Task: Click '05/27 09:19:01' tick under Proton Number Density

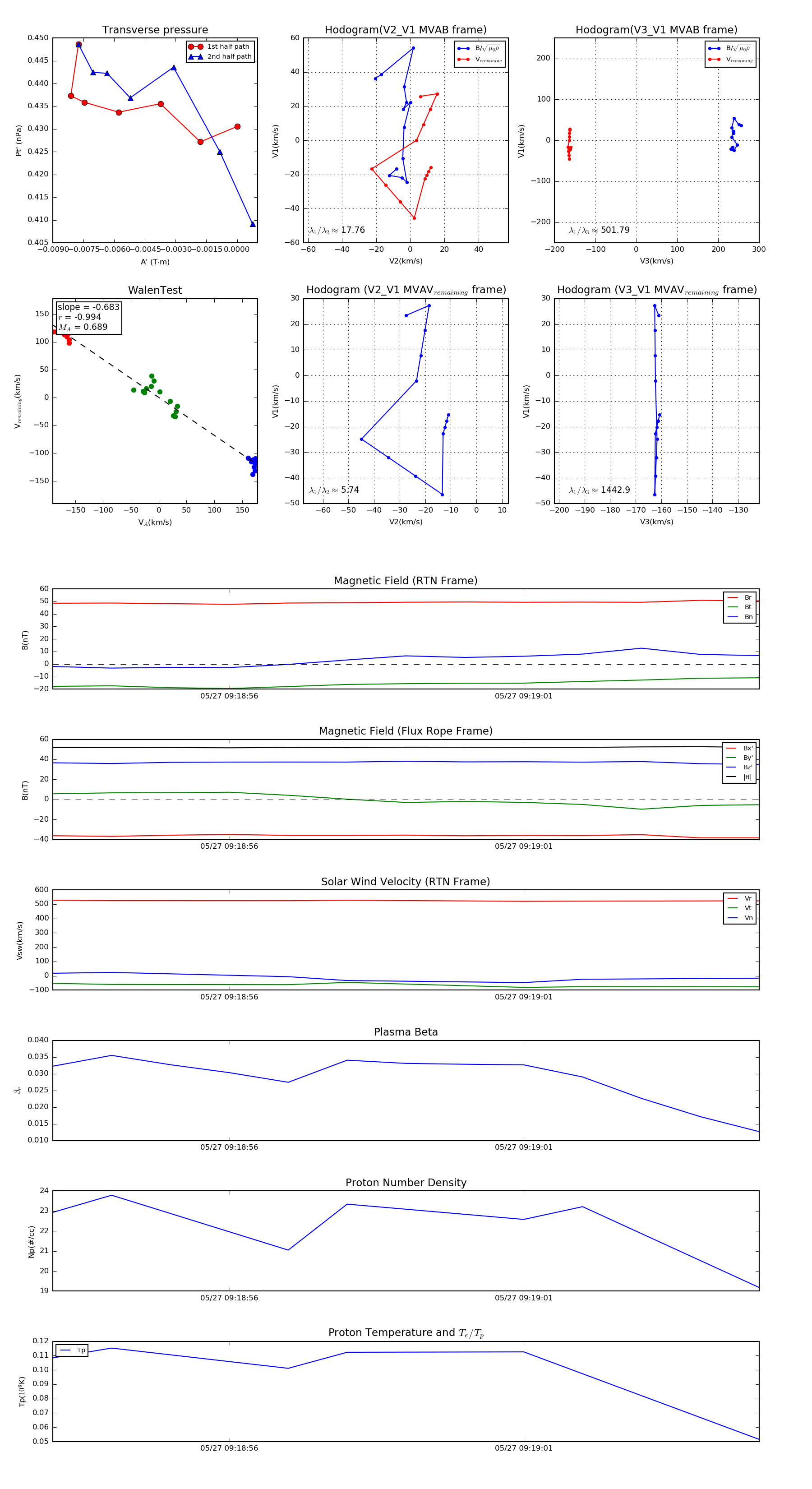Action: click(524, 1298)
